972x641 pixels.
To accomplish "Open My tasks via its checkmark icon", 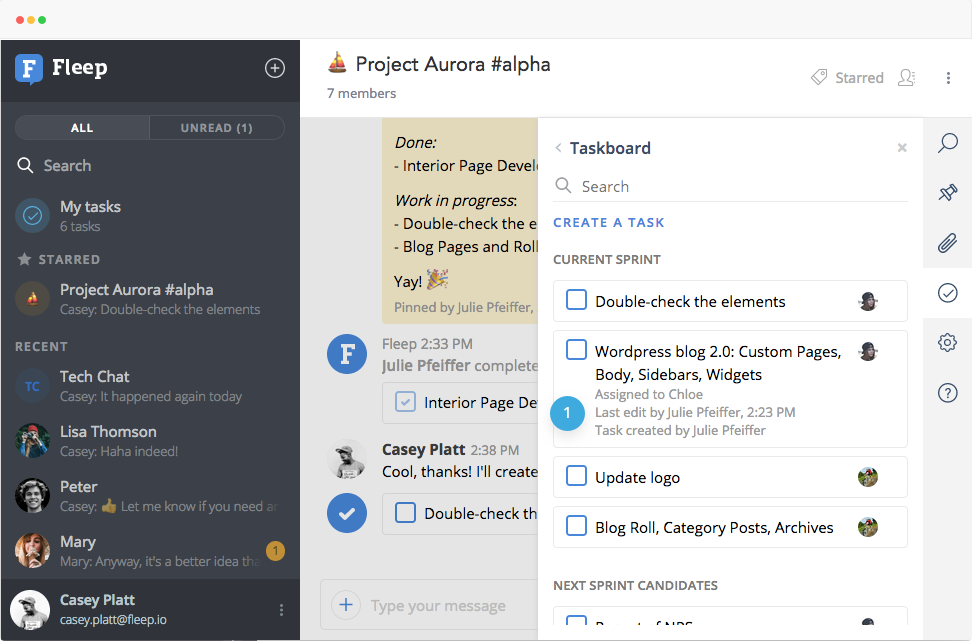I will click(32, 215).
